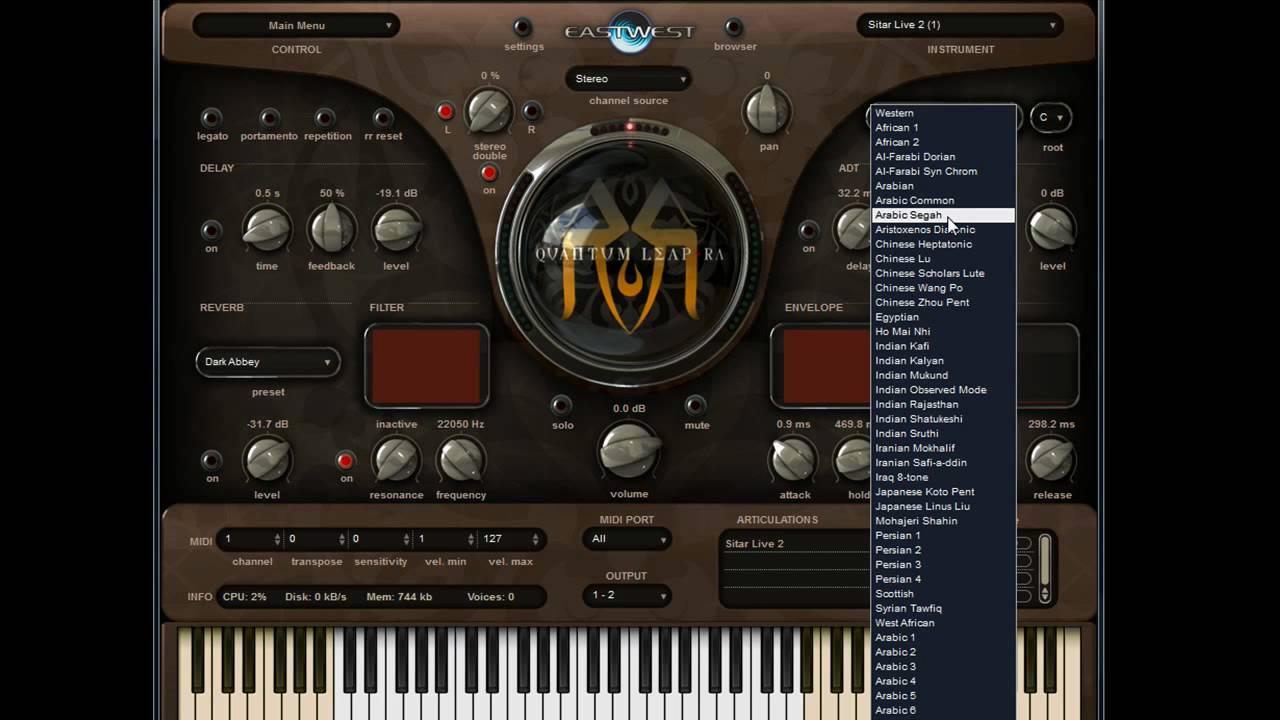Click the stereo double knob
The height and width of the screenshot is (720, 1280).
pos(489,111)
